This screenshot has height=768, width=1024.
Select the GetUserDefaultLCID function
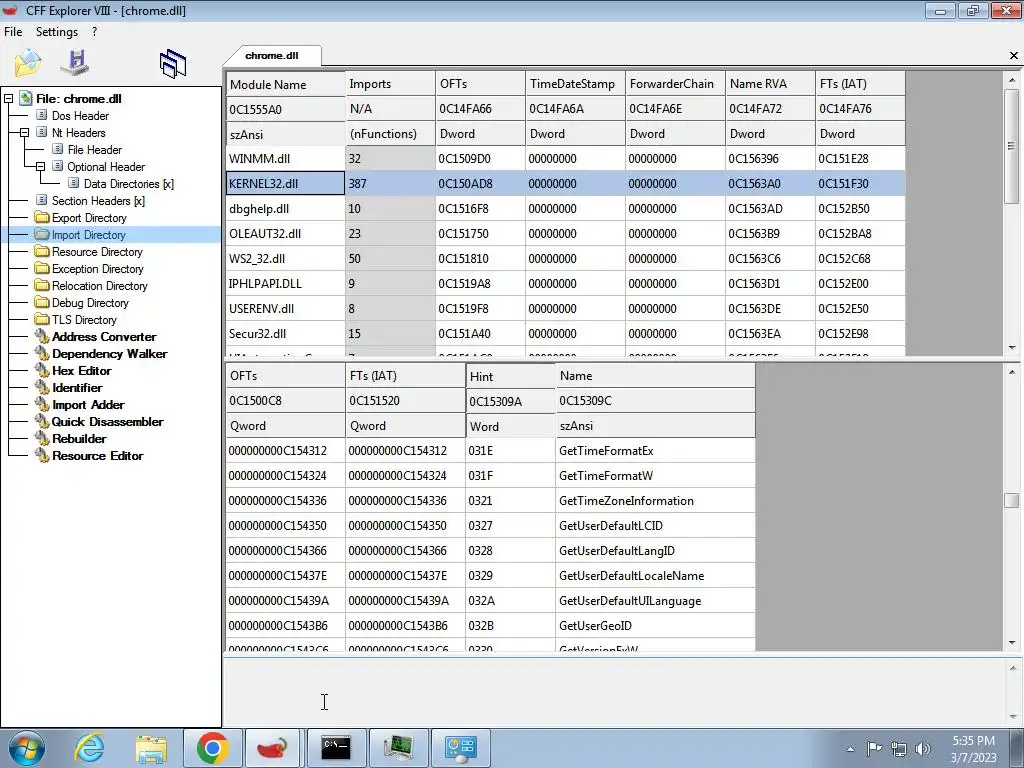tap(490, 526)
